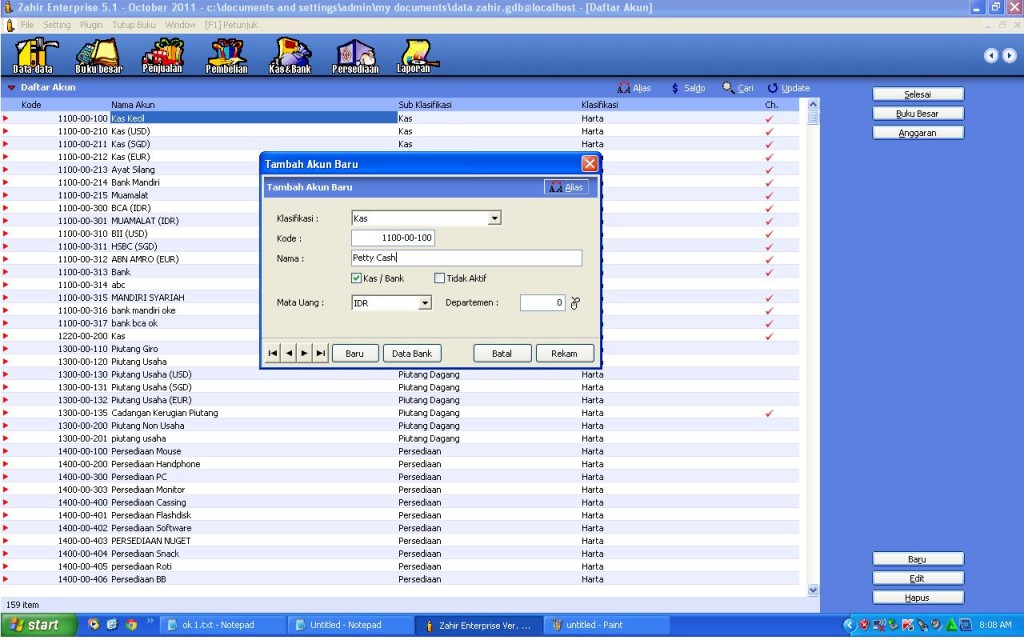This screenshot has width=1024, height=640.
Task: Click the Buku Besar button on the right panel
Action: click(918, 114)
